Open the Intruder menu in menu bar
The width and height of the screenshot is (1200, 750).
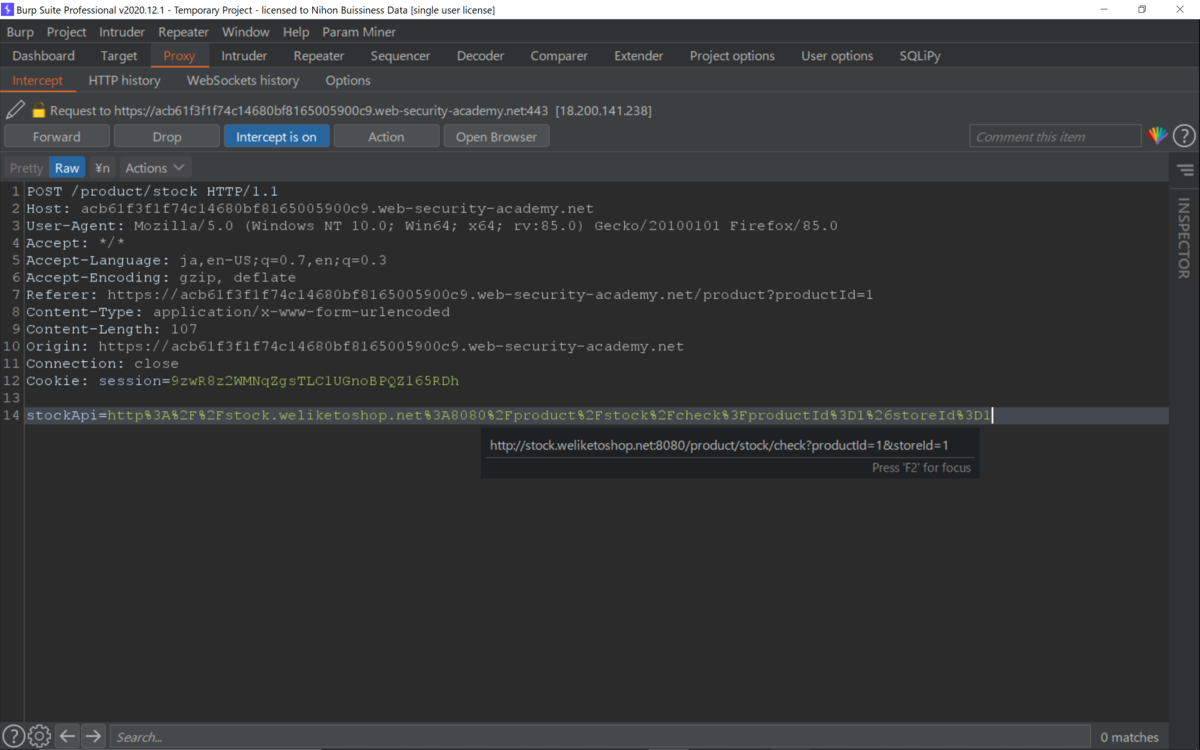tap(122, 32)
